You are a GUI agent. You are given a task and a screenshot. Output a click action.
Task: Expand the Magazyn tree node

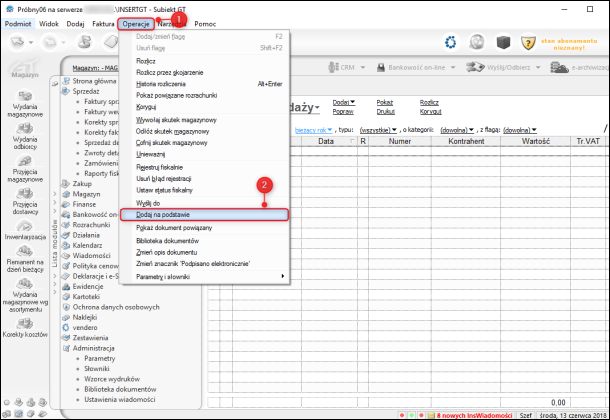click(x=54, y=194)
